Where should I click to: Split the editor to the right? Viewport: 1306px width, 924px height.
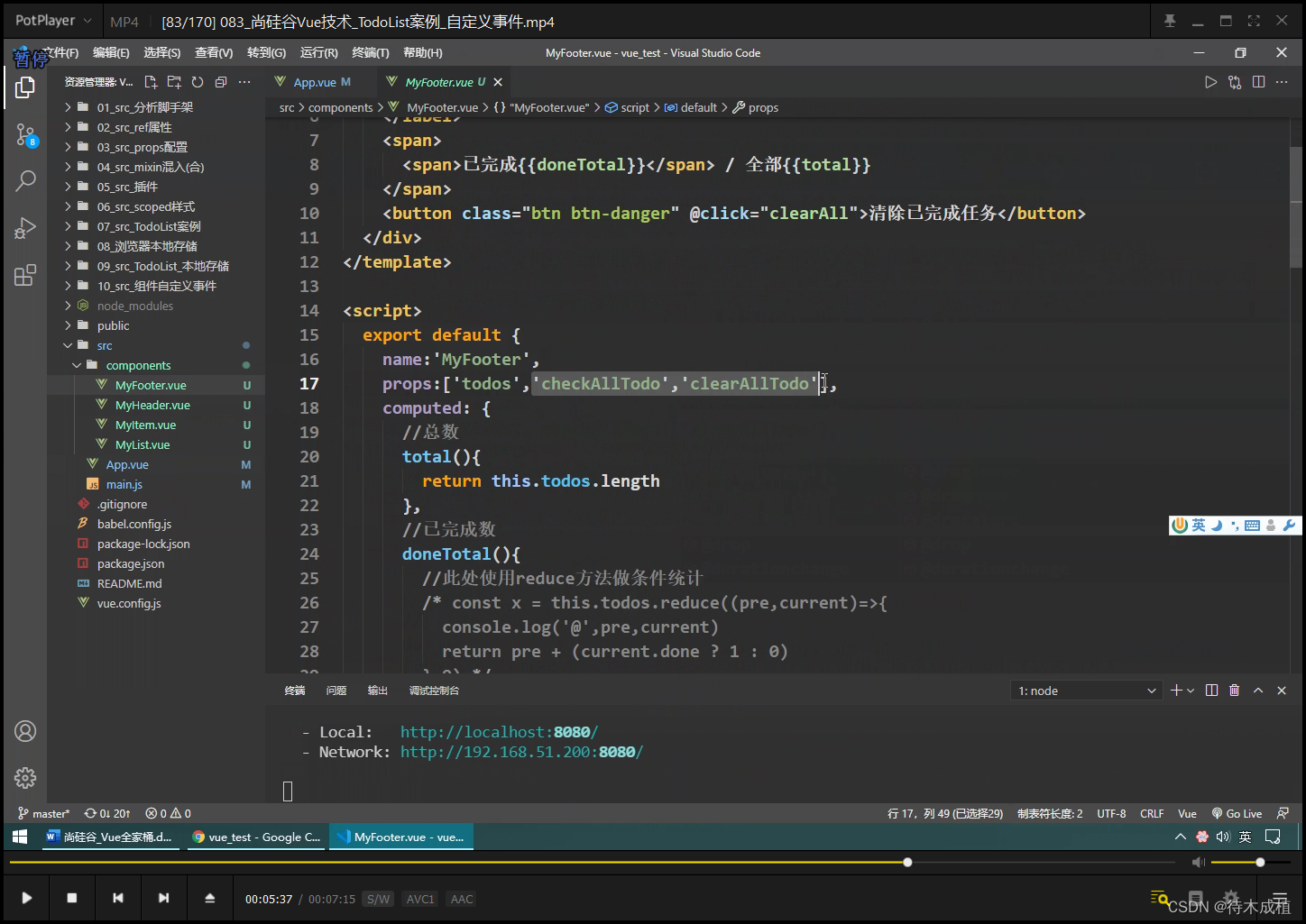click(1258, 82)
